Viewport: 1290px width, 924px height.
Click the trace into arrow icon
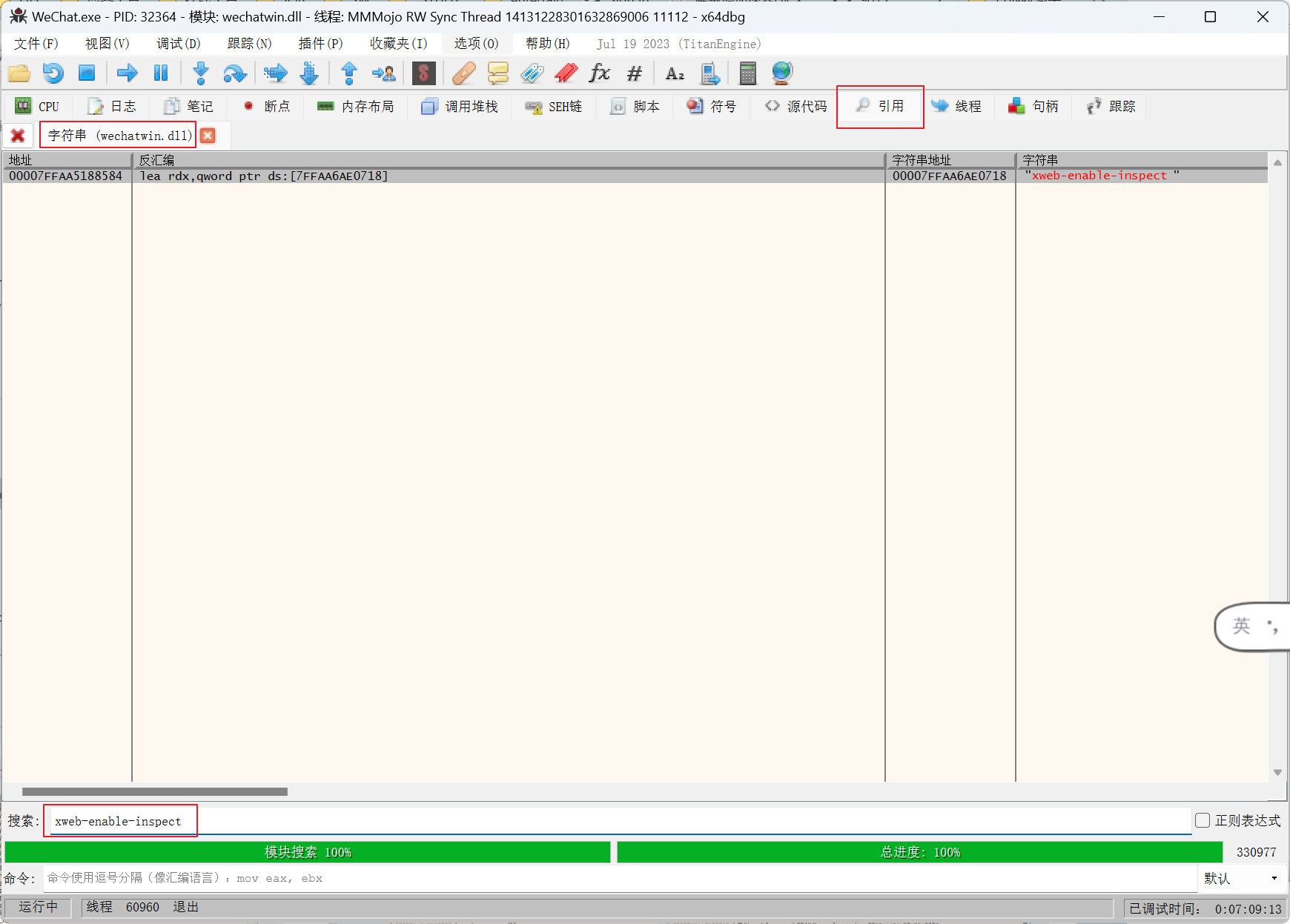pos(275,73)
